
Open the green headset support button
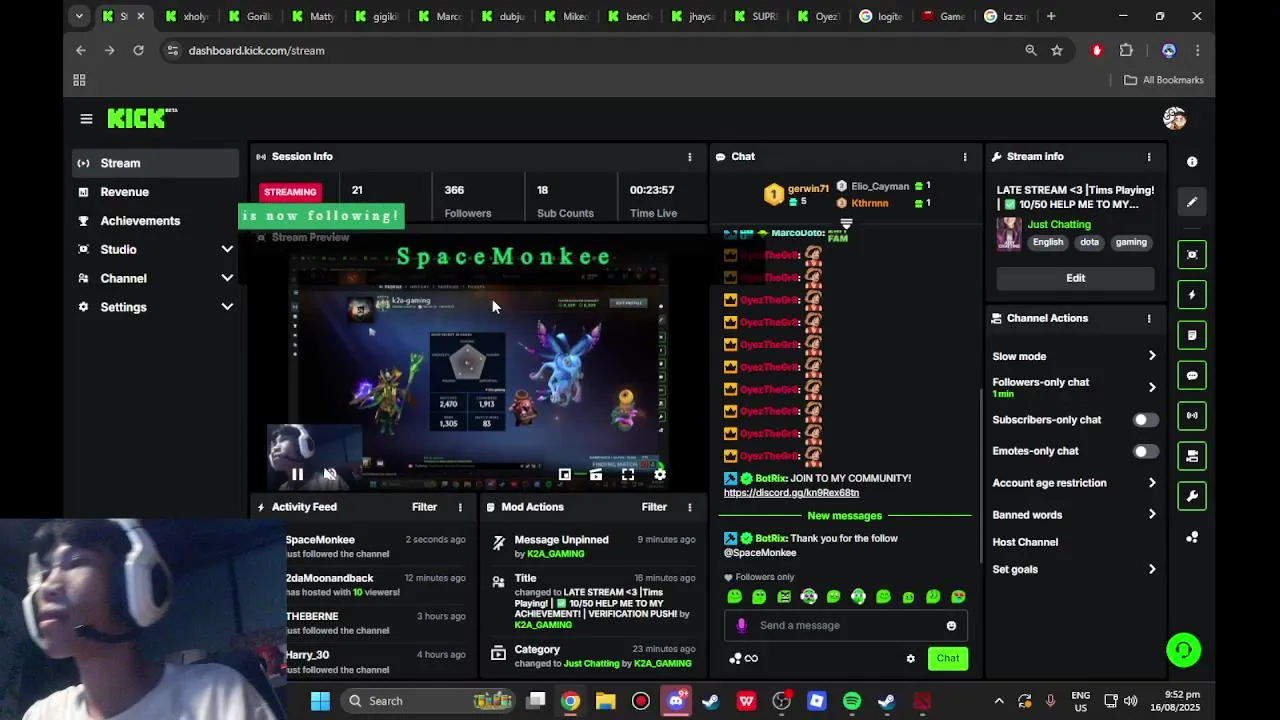pos(1183,650)
